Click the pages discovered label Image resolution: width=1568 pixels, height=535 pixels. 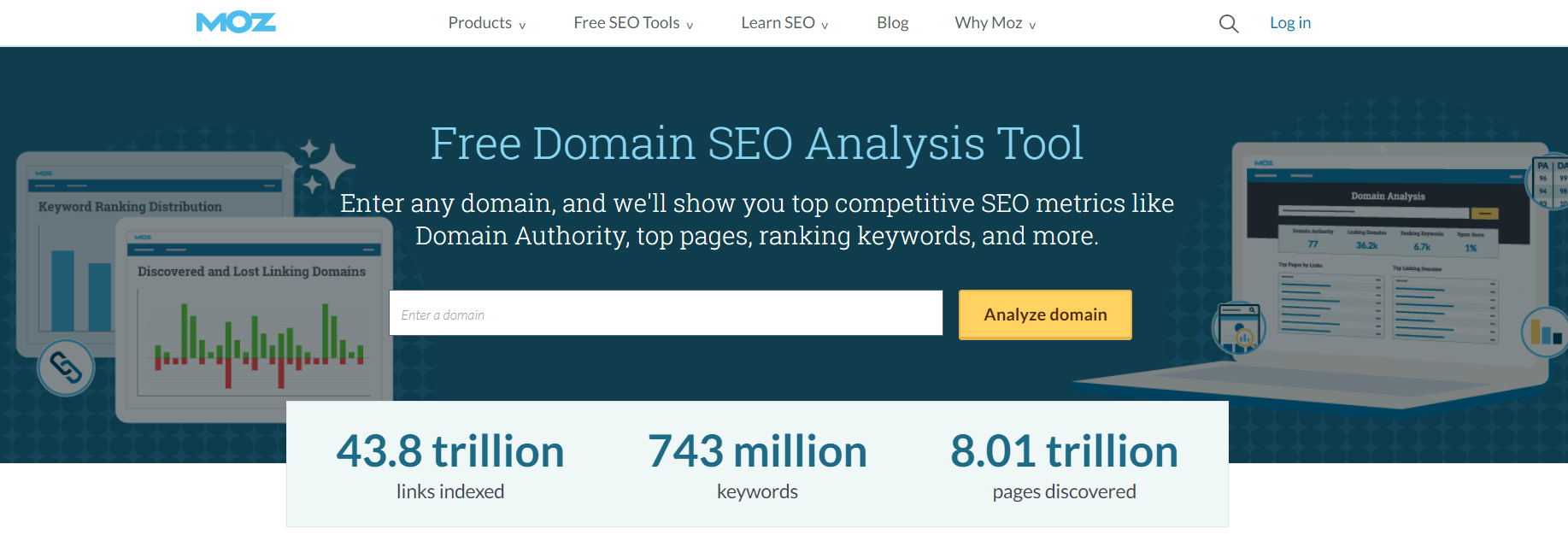click(x=1064, y=491)
